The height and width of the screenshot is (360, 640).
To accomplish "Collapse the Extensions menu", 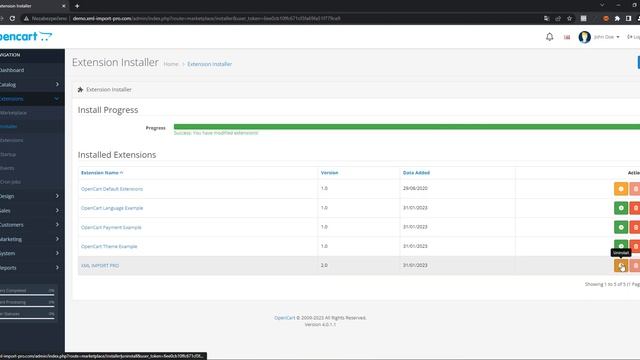I will click(31, 99).
